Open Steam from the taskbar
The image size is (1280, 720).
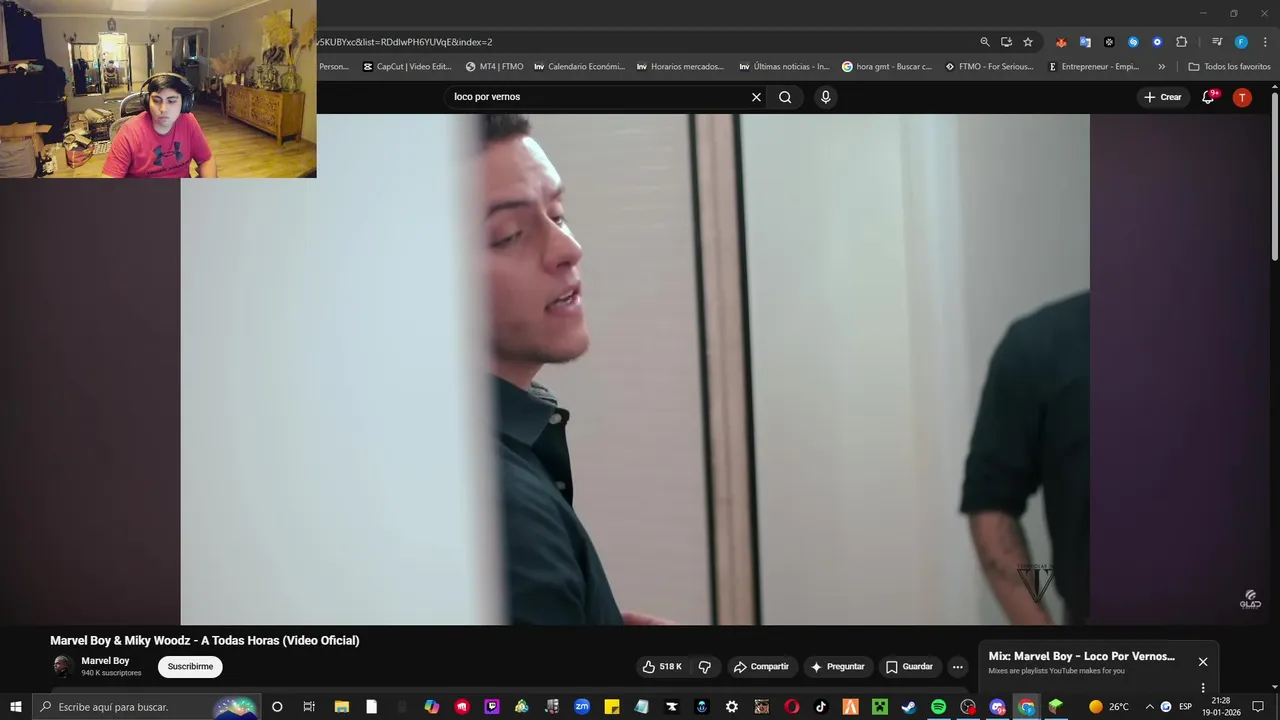coord(908,707)
